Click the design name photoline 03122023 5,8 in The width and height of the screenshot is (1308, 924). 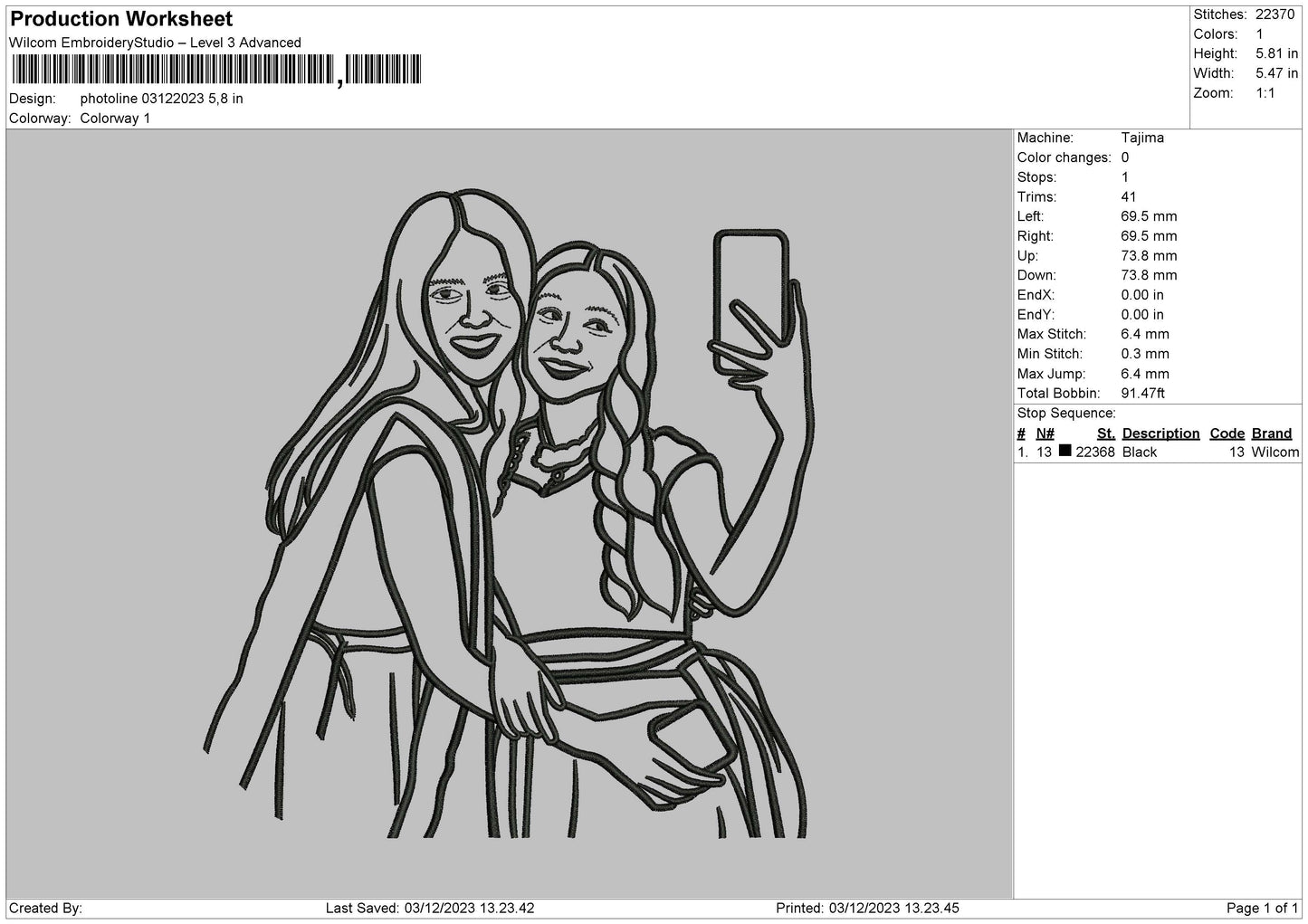pyautogui.click(x=161, y=99)
